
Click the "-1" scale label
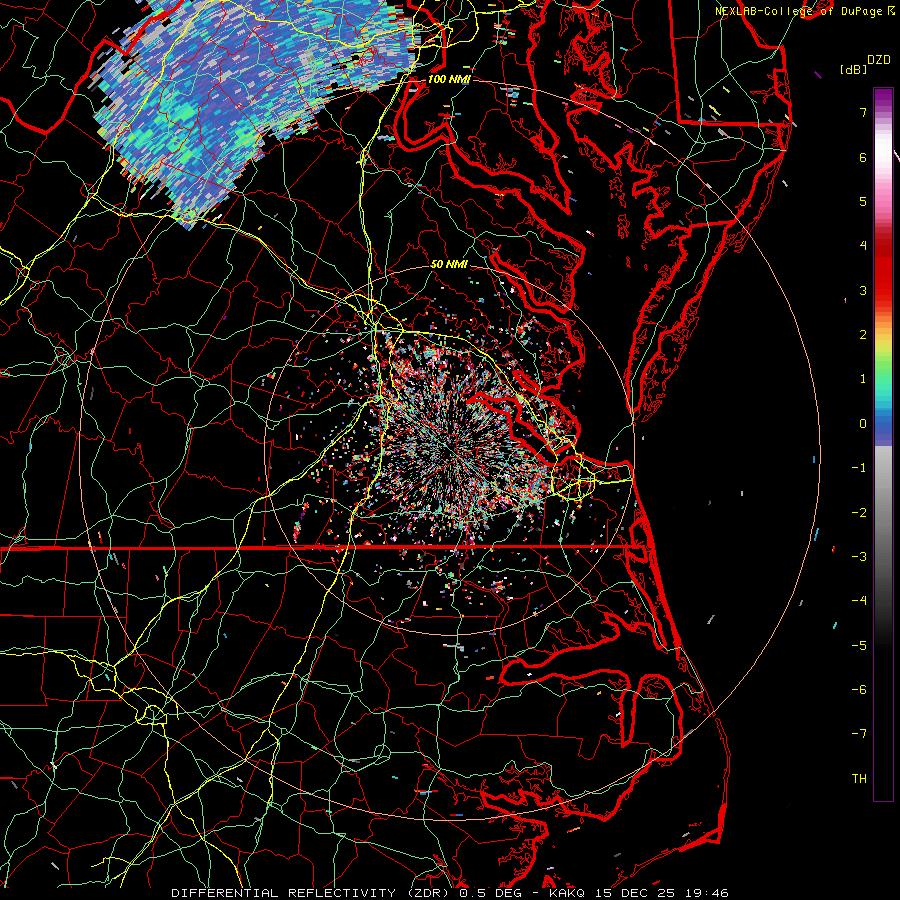[859, 468]
